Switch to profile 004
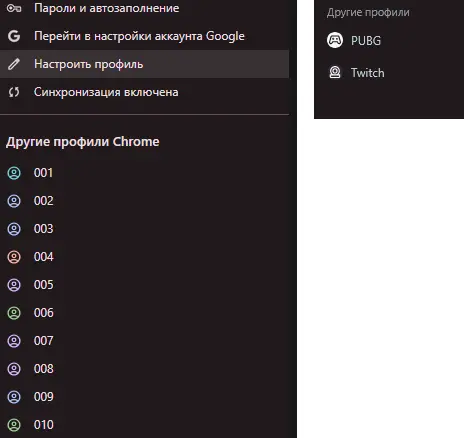Image resolution: width=471 pixels, height=438 pixels. 144,257
